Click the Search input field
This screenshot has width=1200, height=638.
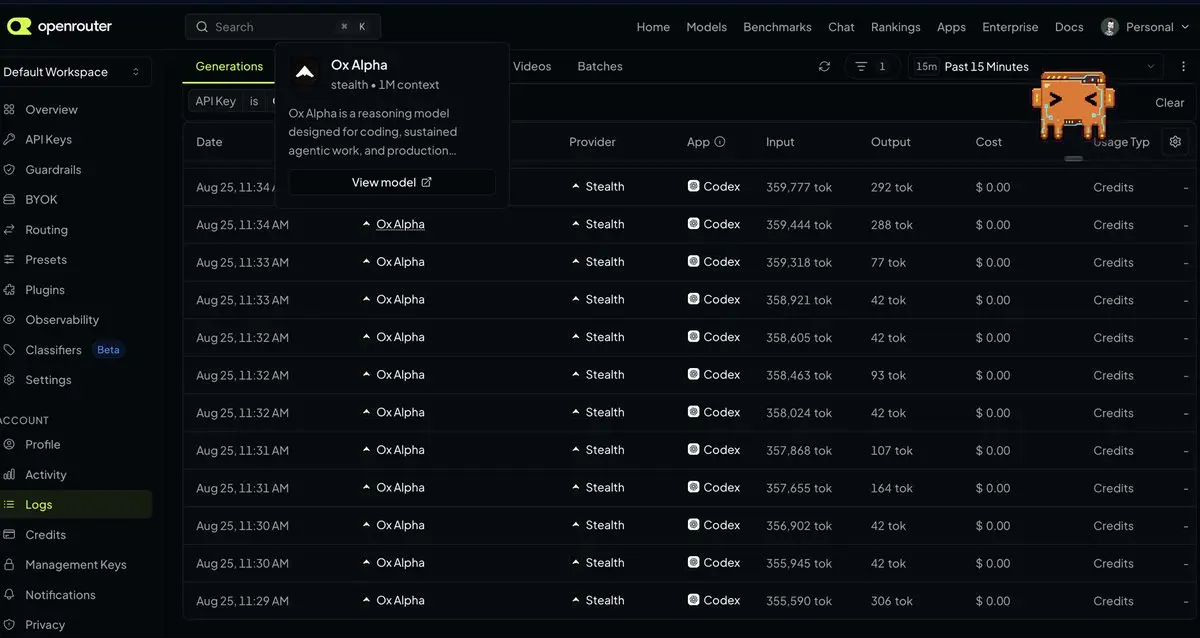283,27
